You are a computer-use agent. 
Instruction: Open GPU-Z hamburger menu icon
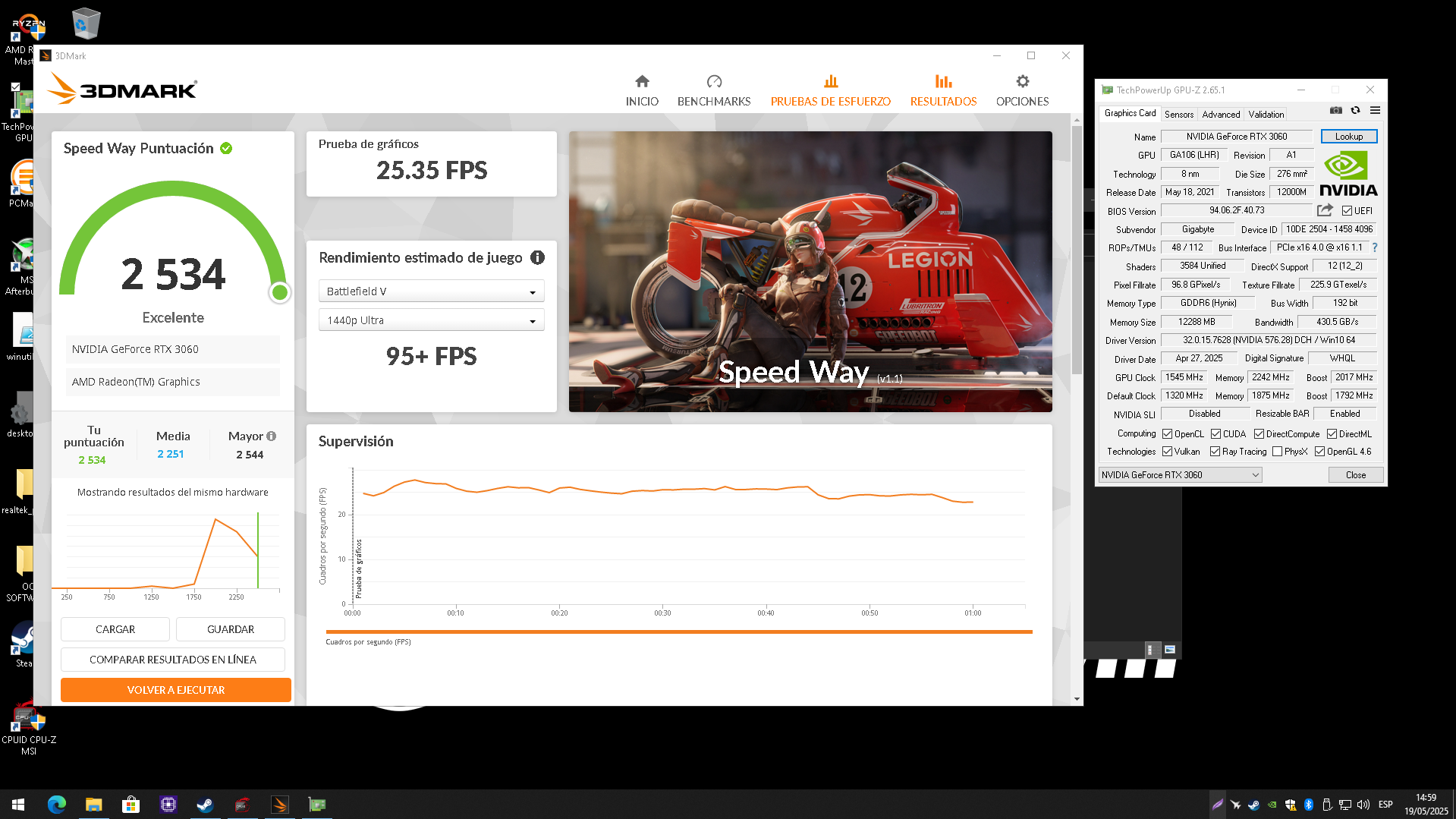(x=1375, y=111)
